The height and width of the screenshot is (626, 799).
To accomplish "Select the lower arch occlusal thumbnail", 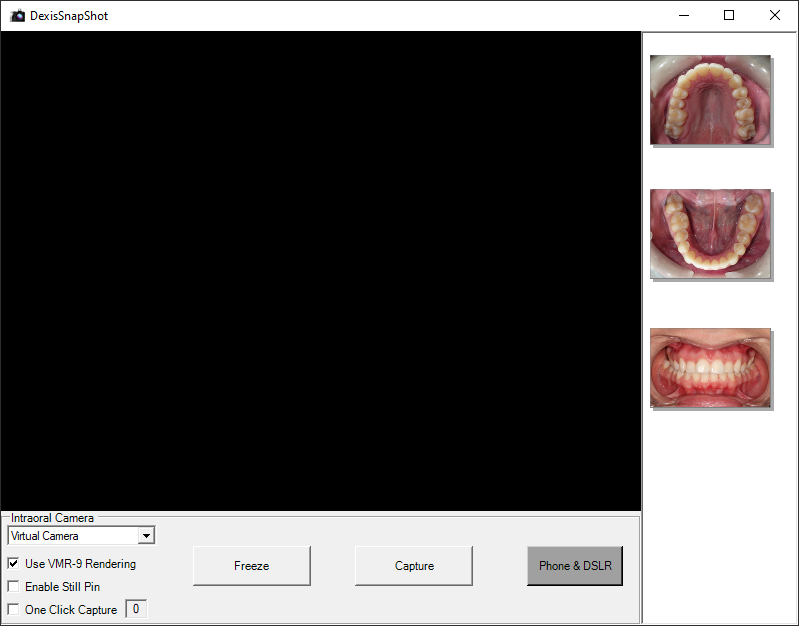I will tap(710, 234).
